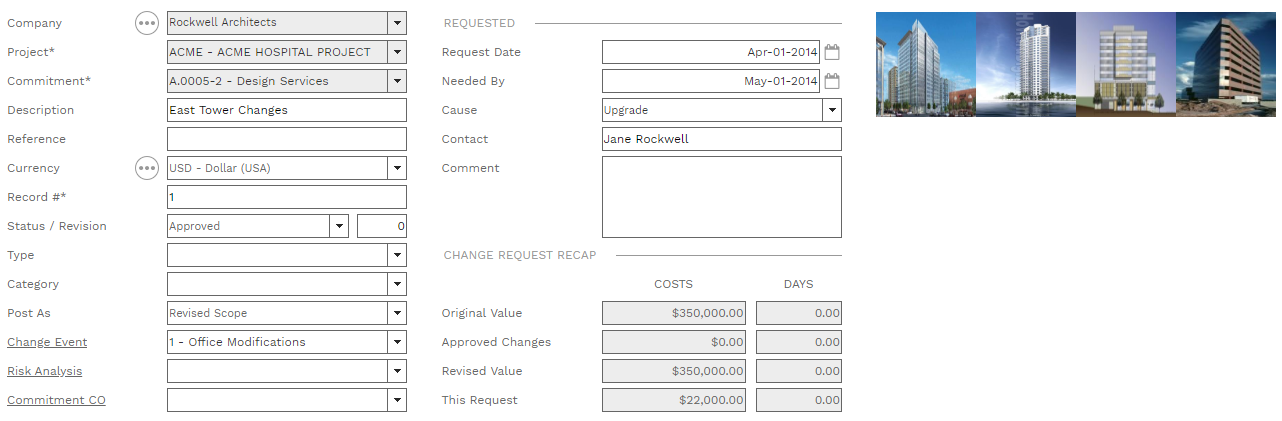Click the first glass tower thumbnail
Image resolution: width=1282 pixels, height=421 pixels.
[925, 64]
